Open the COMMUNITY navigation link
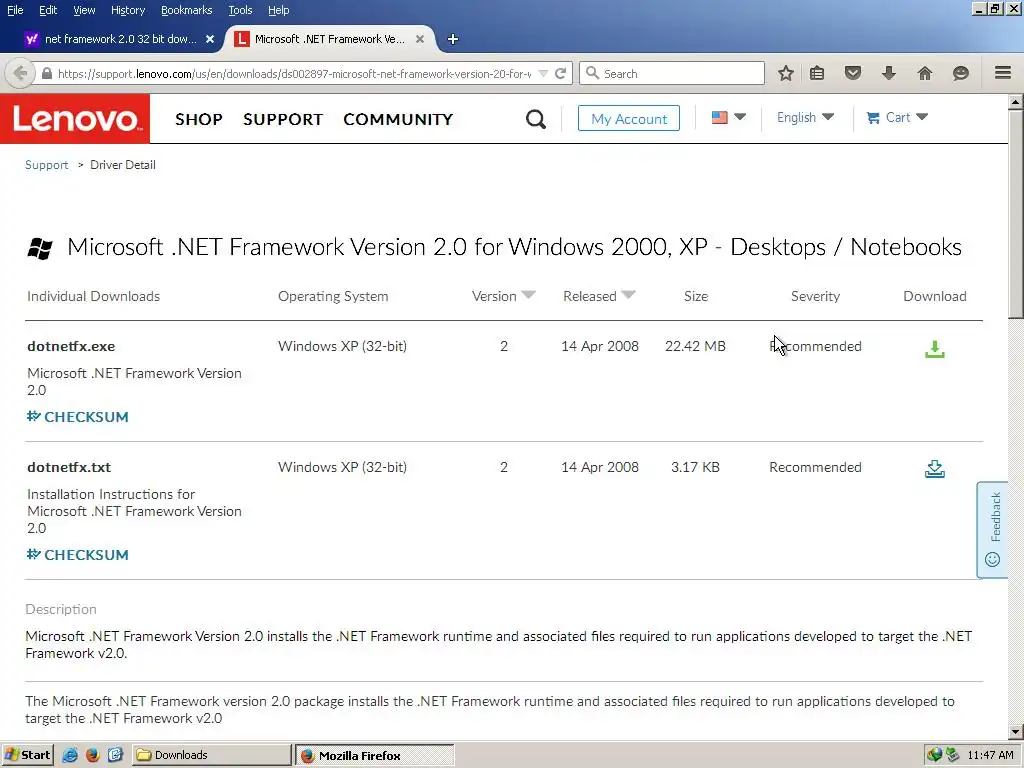 [398, 120]
